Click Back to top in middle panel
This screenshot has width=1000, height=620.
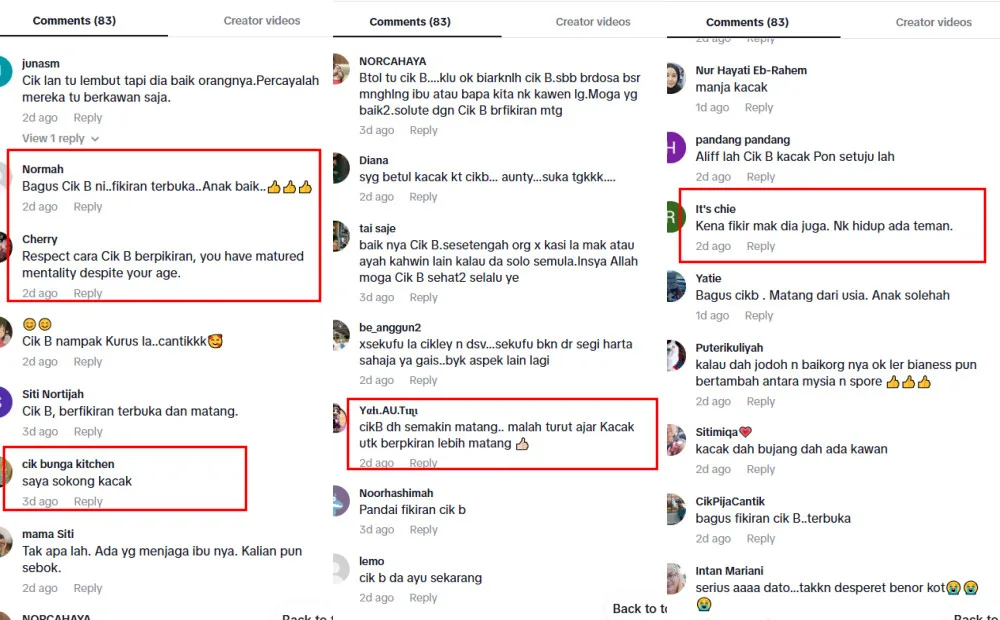tap(639, 609)
